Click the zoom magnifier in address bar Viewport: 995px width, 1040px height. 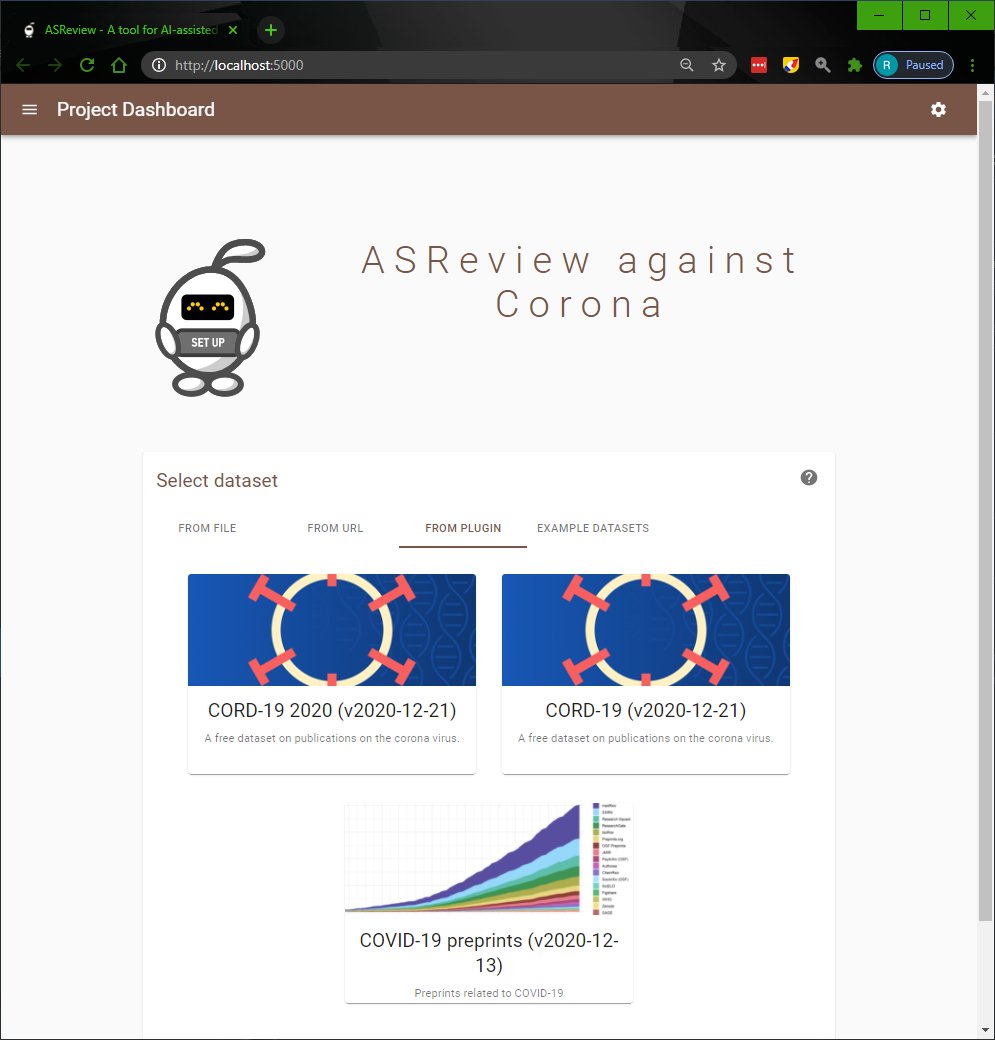click(x=687, y=65)
